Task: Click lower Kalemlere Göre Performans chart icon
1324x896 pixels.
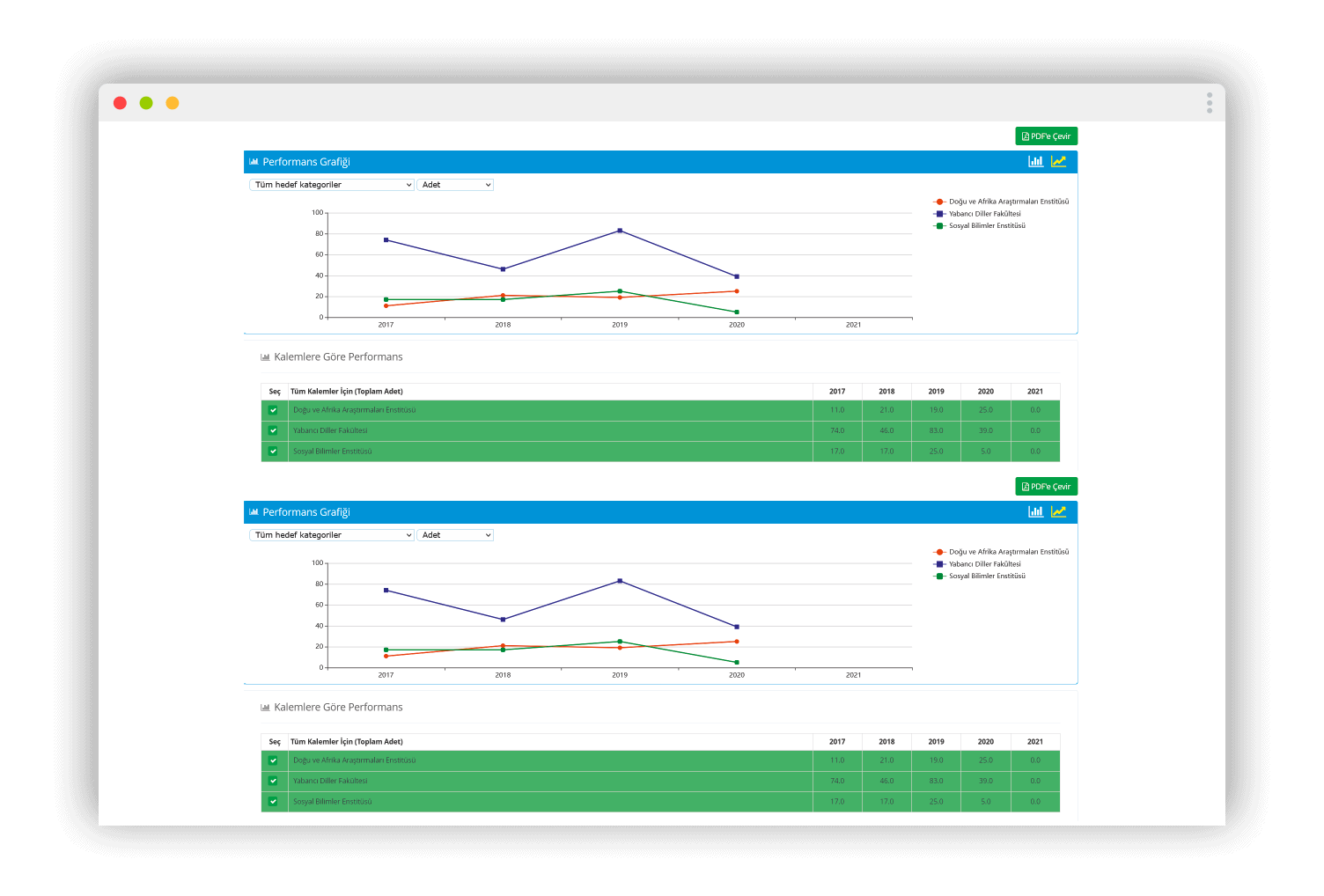Action: coord(265,708)
